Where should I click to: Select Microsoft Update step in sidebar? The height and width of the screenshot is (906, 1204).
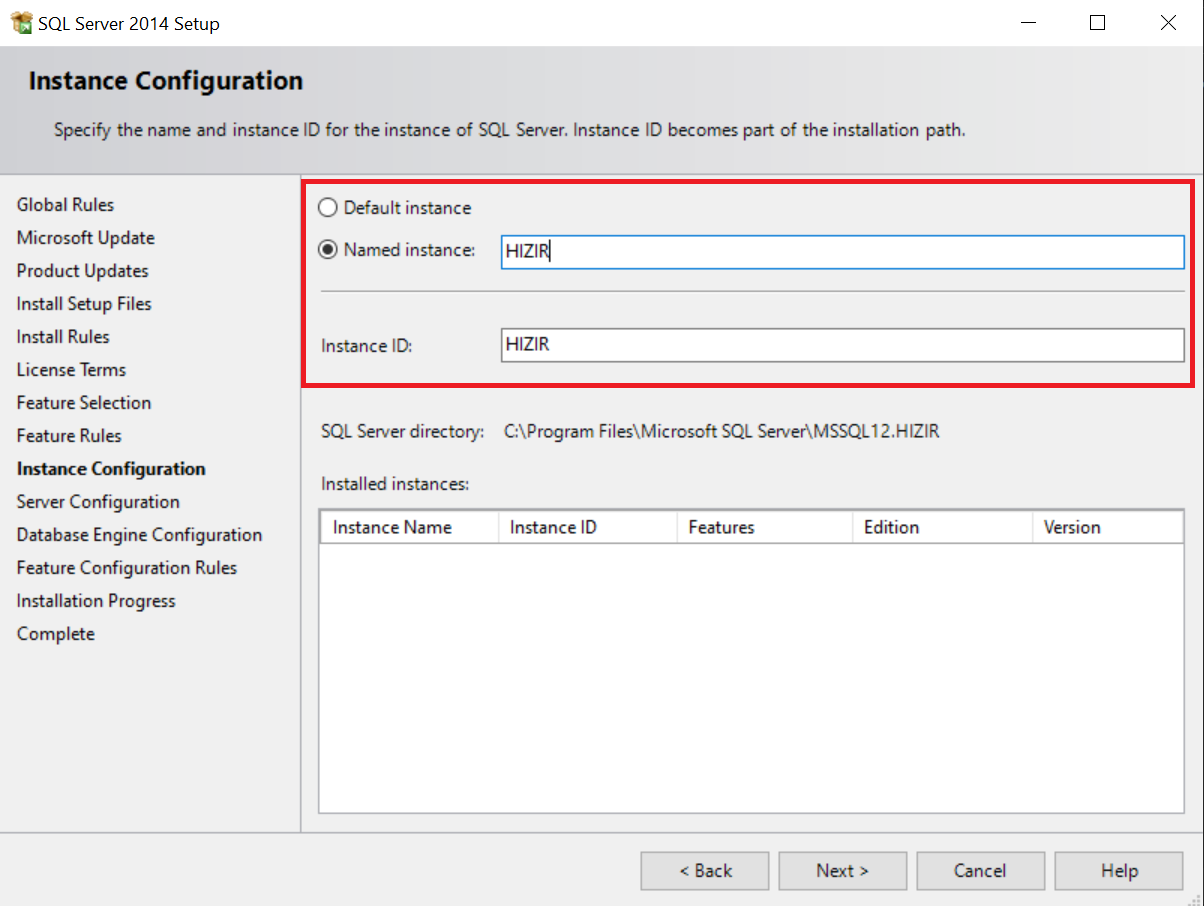85,238
